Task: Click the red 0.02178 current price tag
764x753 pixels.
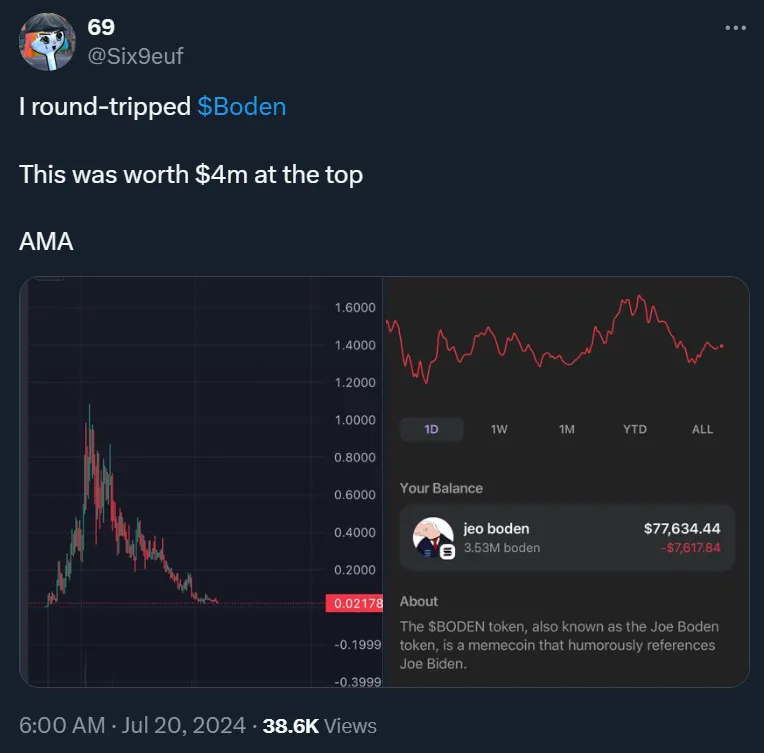Action: (x=354, y=603)
